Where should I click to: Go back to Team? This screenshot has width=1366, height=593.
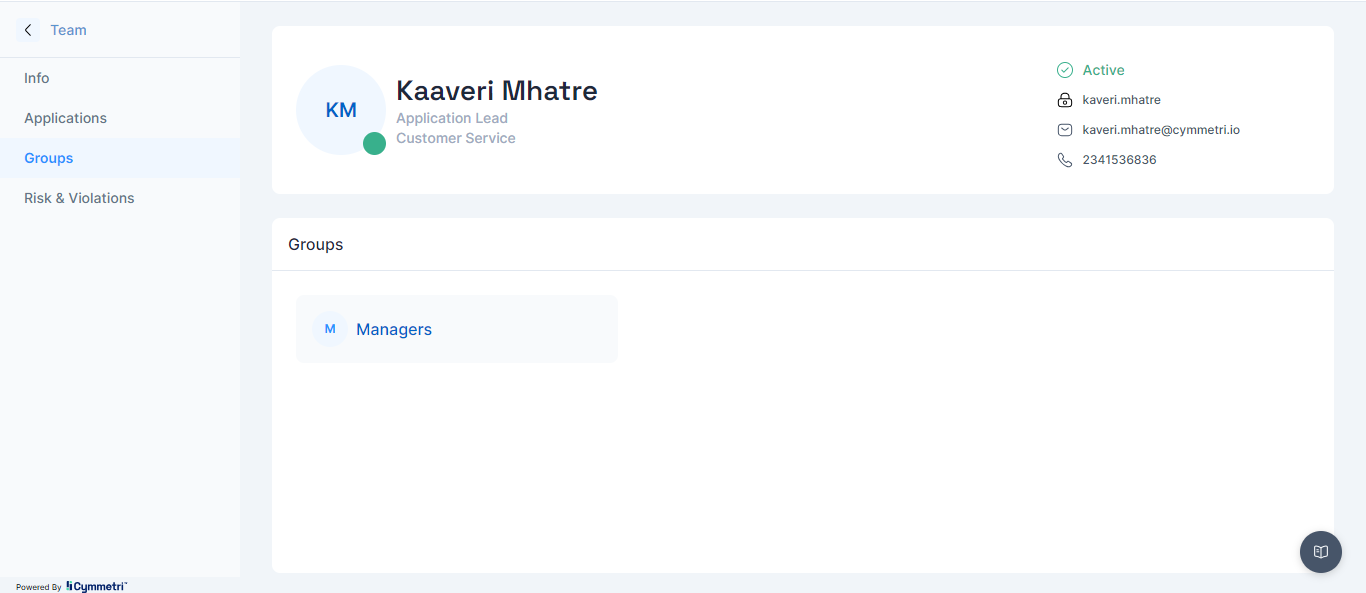[68, 30]
